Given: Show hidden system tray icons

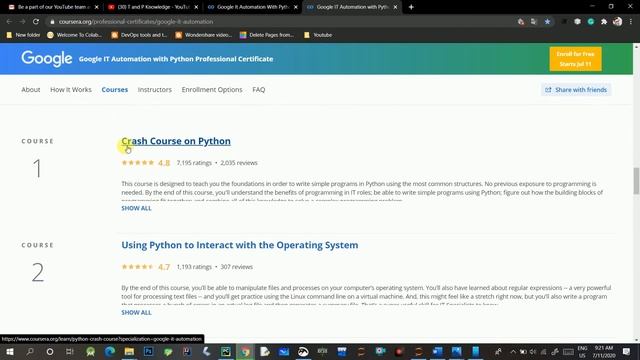Looking at the screenshot, I should pyautogui.click(x=513, y=352).
